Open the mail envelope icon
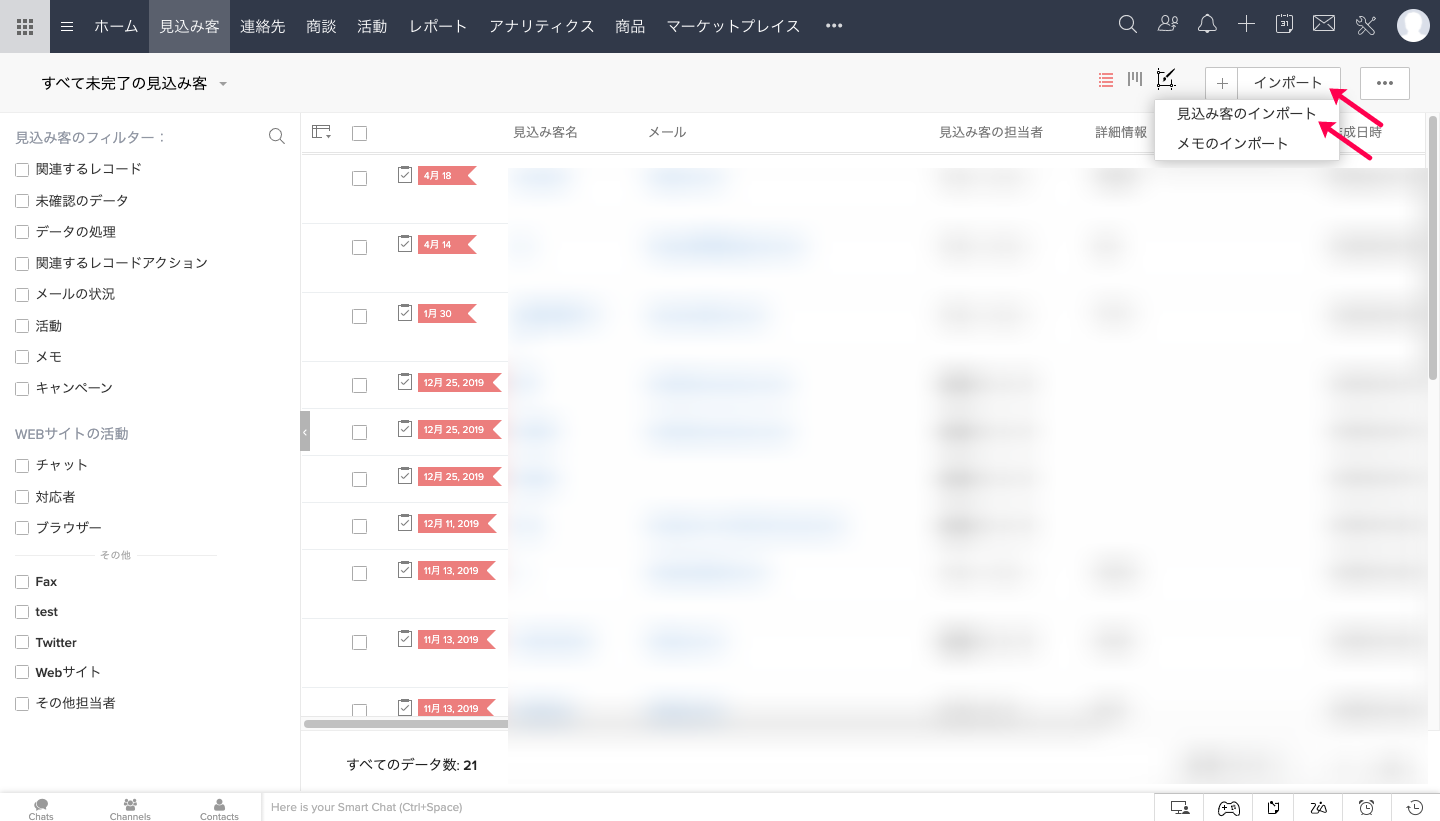Image resolution: width=1440 pixels, height=821 pixels. point(1324,25)
